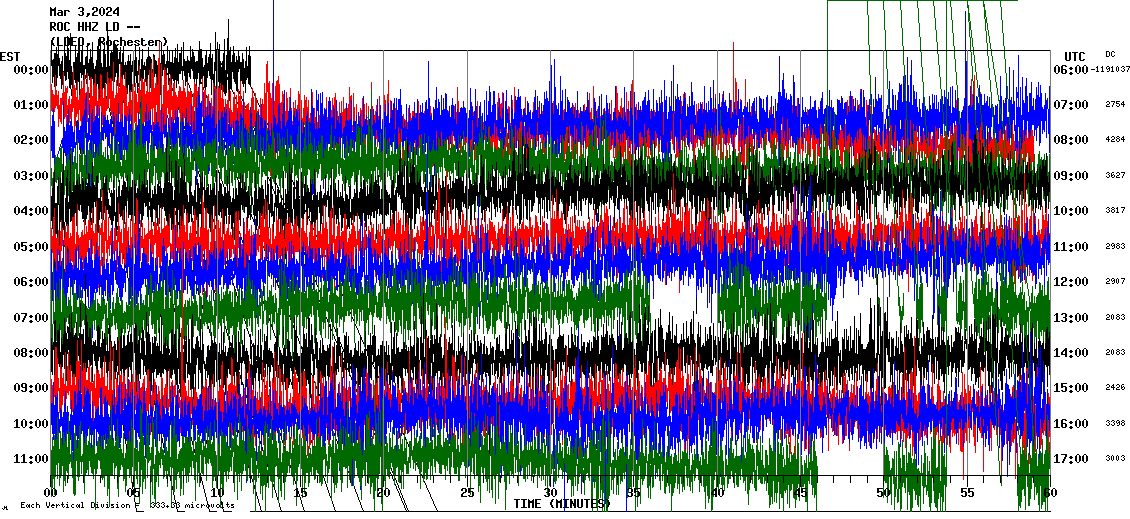
Task: Click the EST timezone label
Action: point(10,56)
